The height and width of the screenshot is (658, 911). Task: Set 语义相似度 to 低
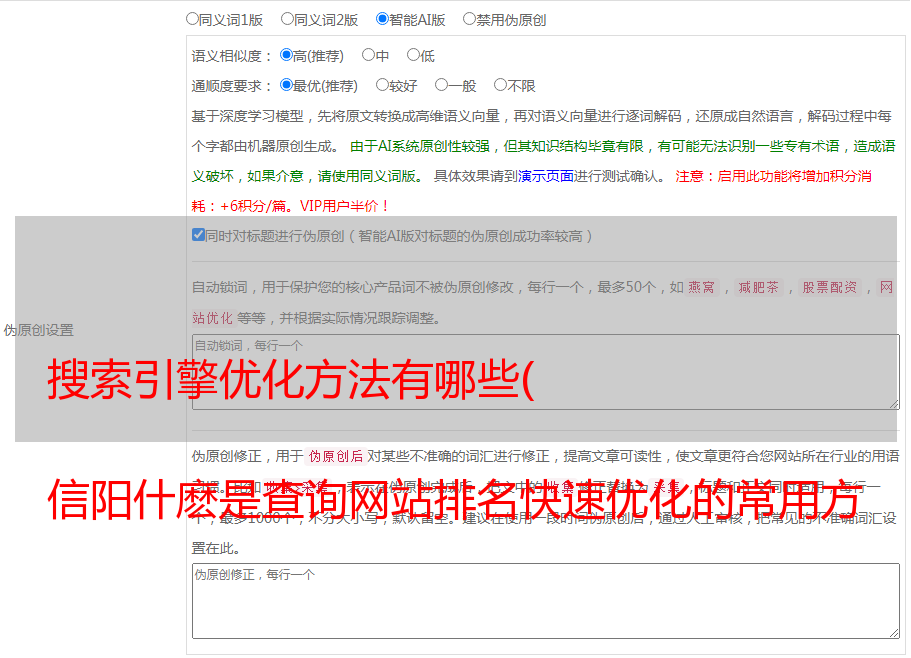[x=413, y=55]
